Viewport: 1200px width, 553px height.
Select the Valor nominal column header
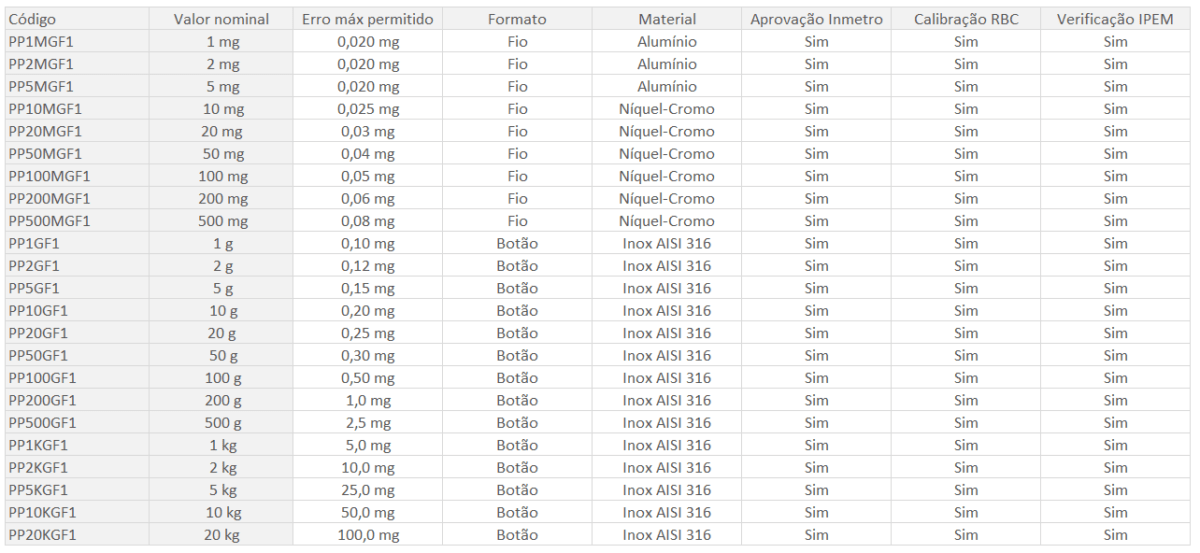pyautogui.click(x=221, y=19)
